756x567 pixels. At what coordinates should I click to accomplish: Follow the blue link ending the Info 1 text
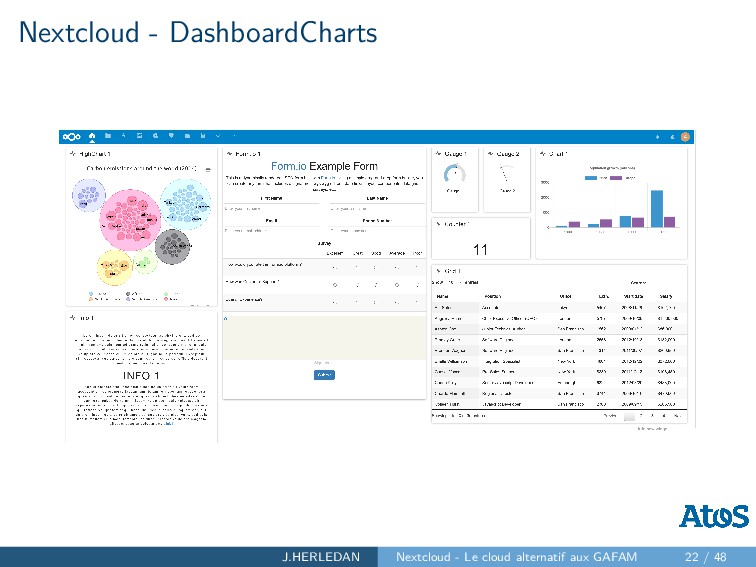pyautogui.click(x=168, y=424)
